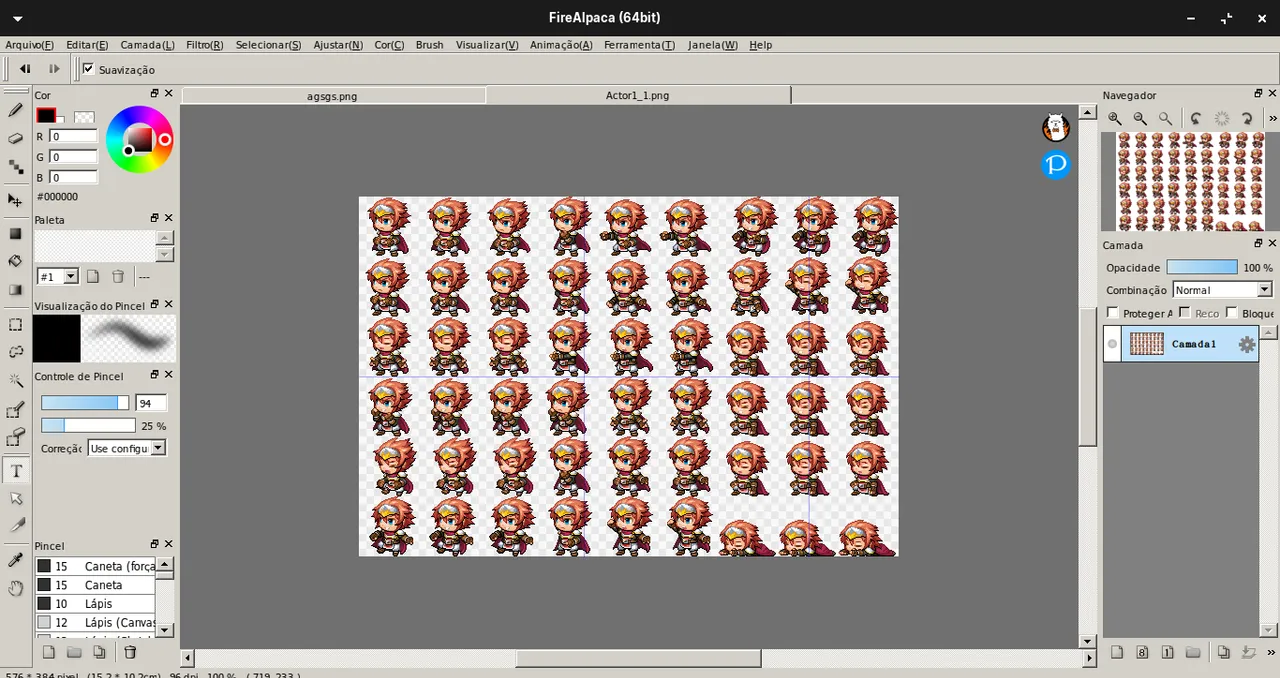Delete selected brush with trash icon
The height and width of the screenshot is (678, 1280).
pyautogui.click(x=130, y=652)
